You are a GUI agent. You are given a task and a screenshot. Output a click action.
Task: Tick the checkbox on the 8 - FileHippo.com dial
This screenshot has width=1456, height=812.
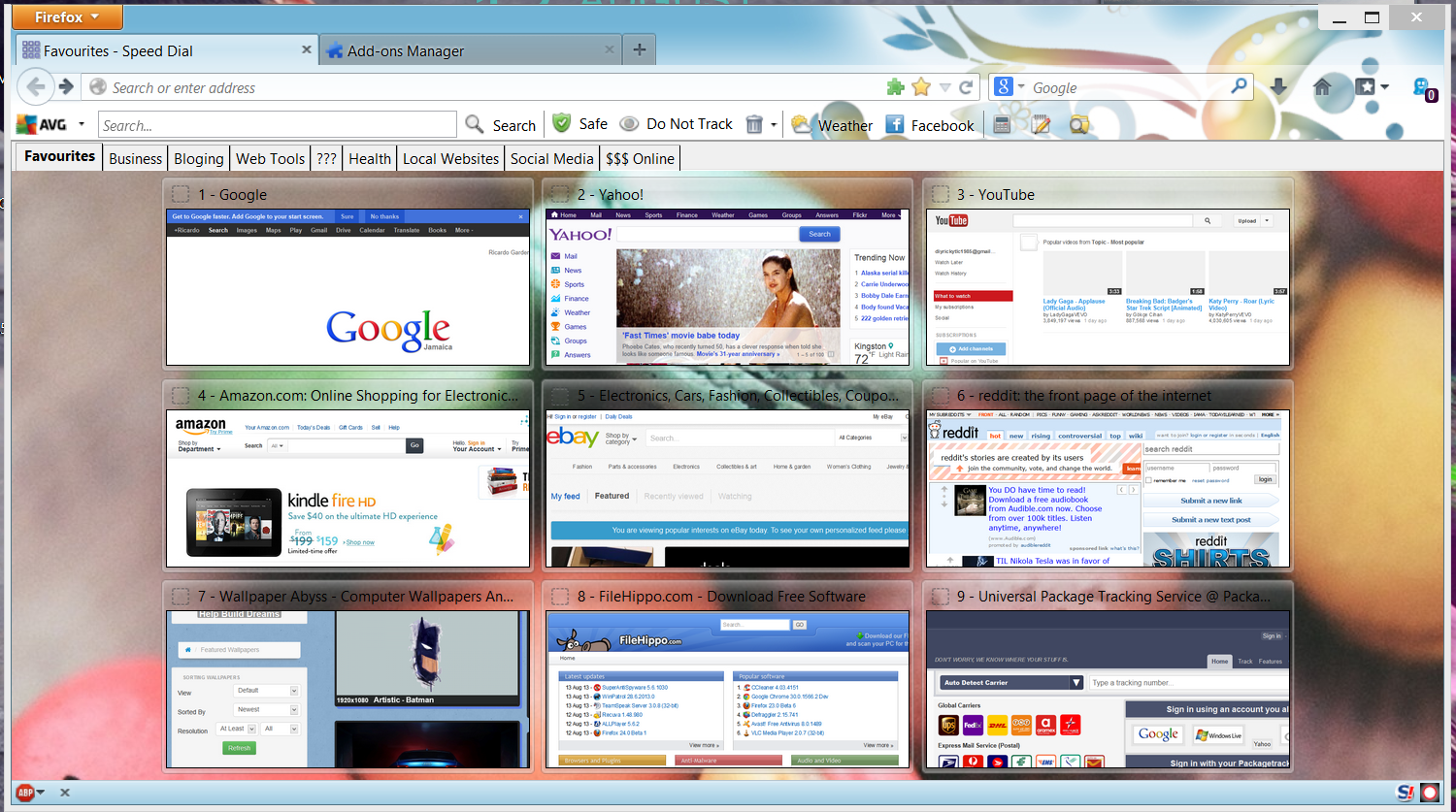click(x=559, y=596)
